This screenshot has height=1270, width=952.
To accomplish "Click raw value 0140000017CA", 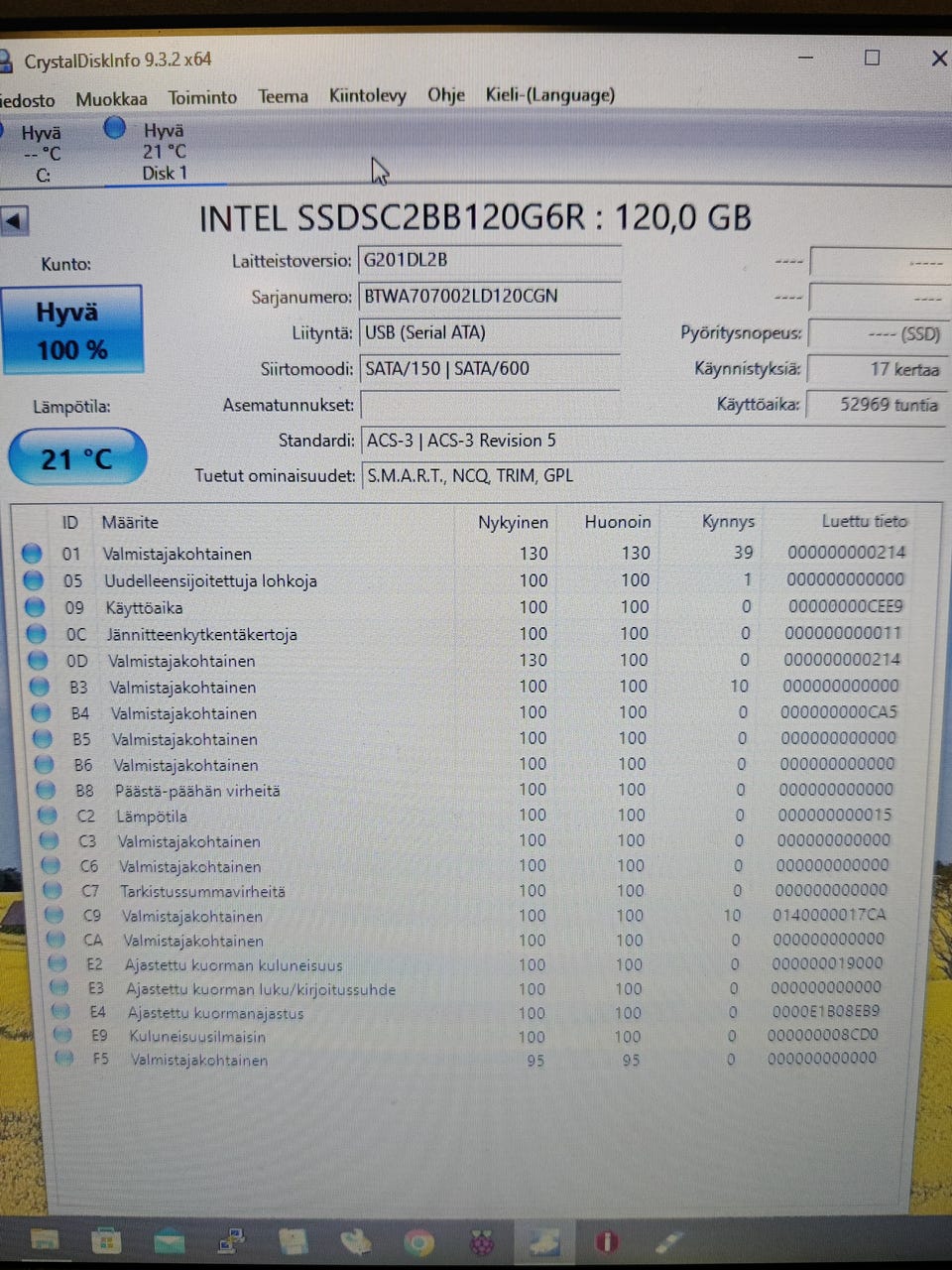I will tap(829, 915).
